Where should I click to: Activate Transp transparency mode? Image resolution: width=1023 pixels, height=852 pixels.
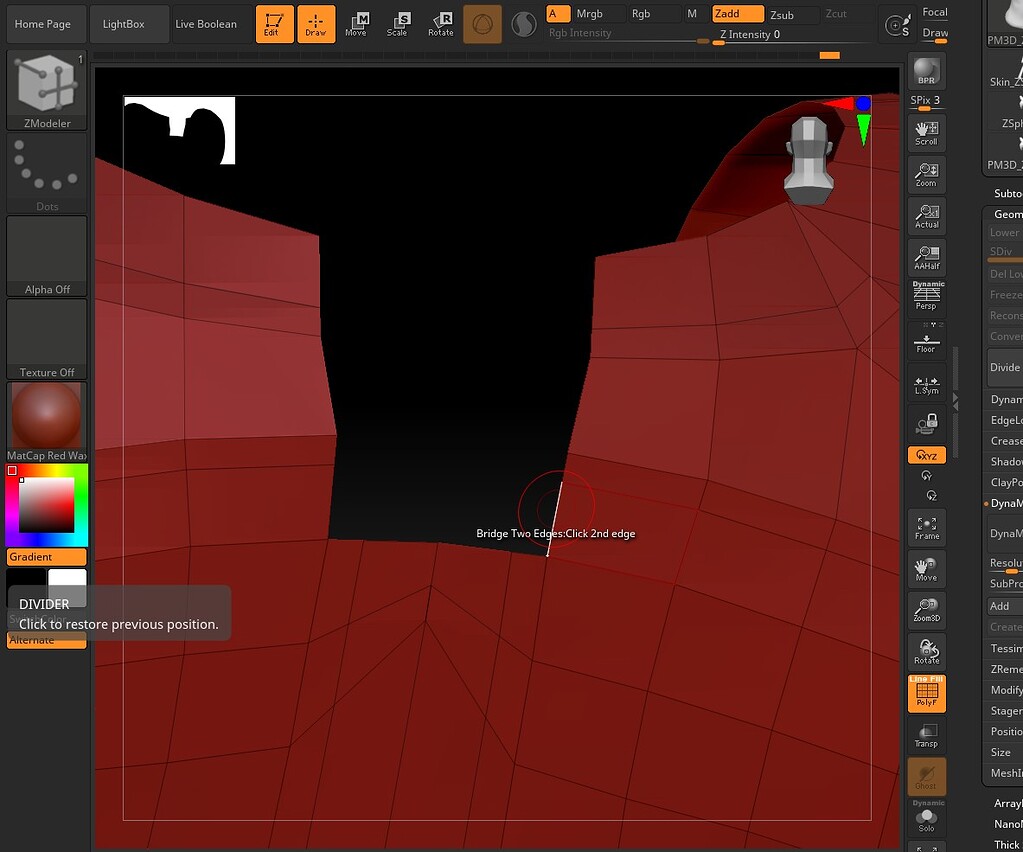pos(925,733)
